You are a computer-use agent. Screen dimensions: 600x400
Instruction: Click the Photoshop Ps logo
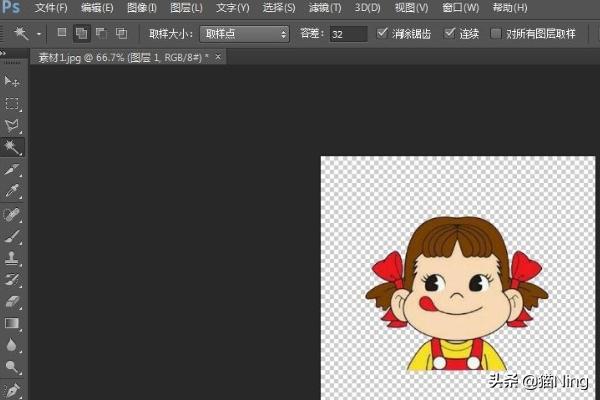click(x=10, y=7)
